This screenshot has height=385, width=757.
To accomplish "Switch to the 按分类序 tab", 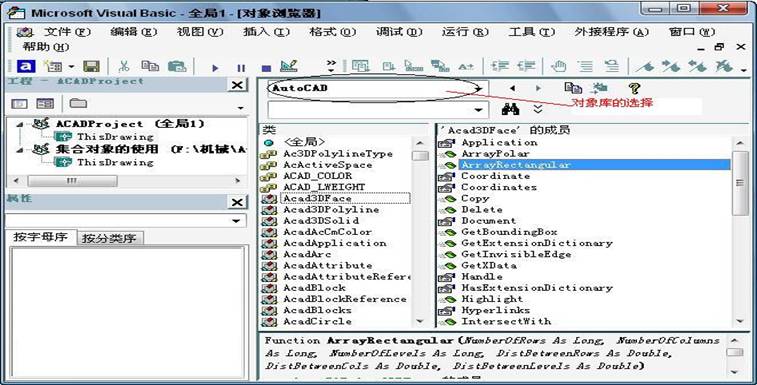I will [109, 238].
